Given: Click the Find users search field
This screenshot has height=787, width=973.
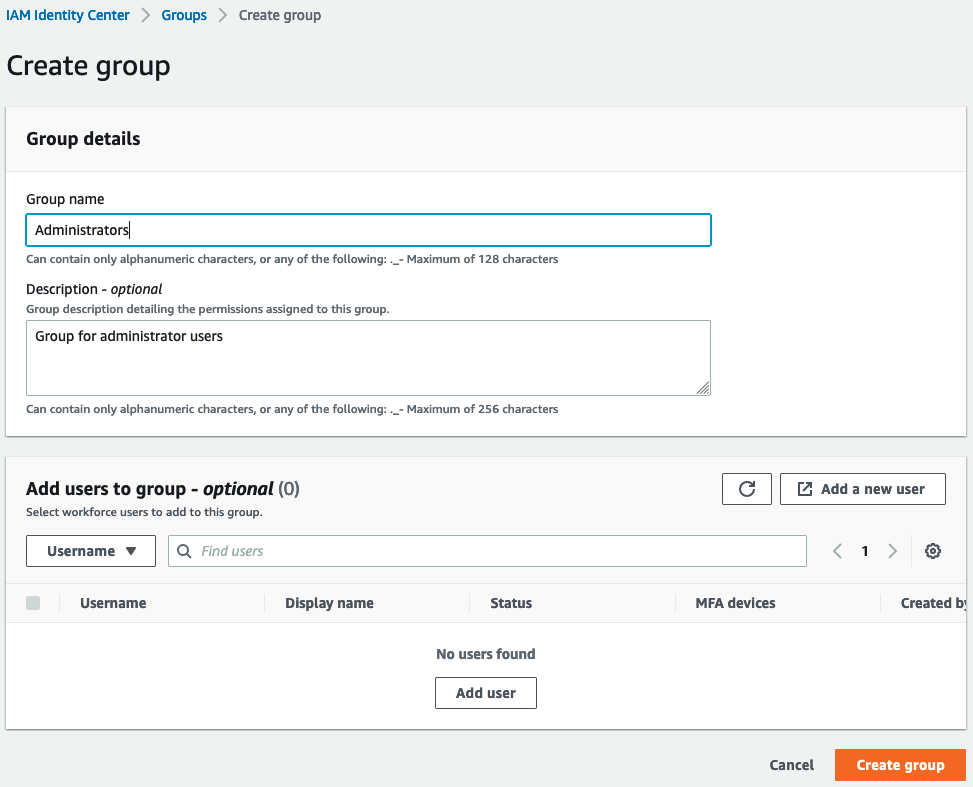Looking at the screenshot, I should (x=487, y=551).
